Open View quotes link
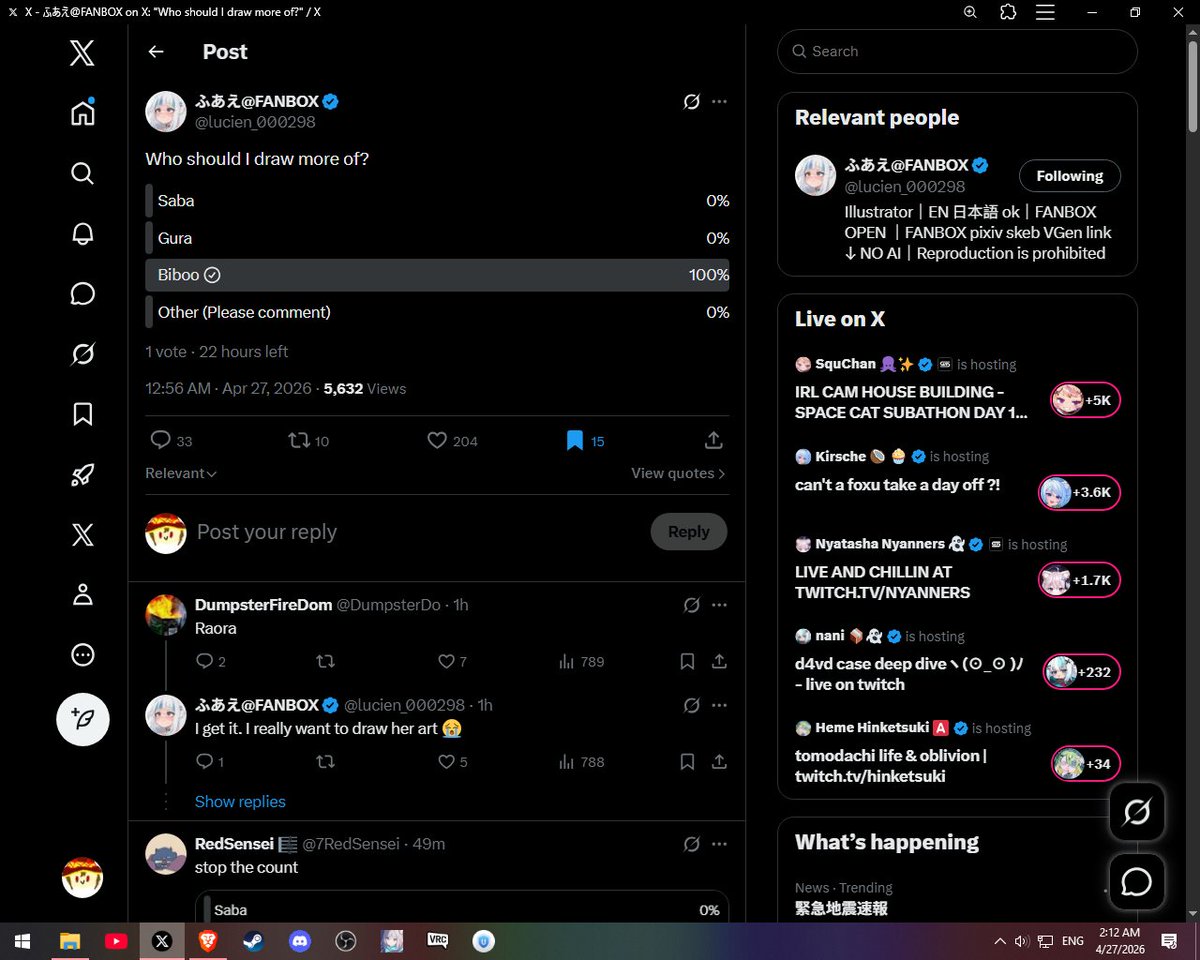Image resolution: width=1200 pixels, height=960 pixels. (678, 473)
